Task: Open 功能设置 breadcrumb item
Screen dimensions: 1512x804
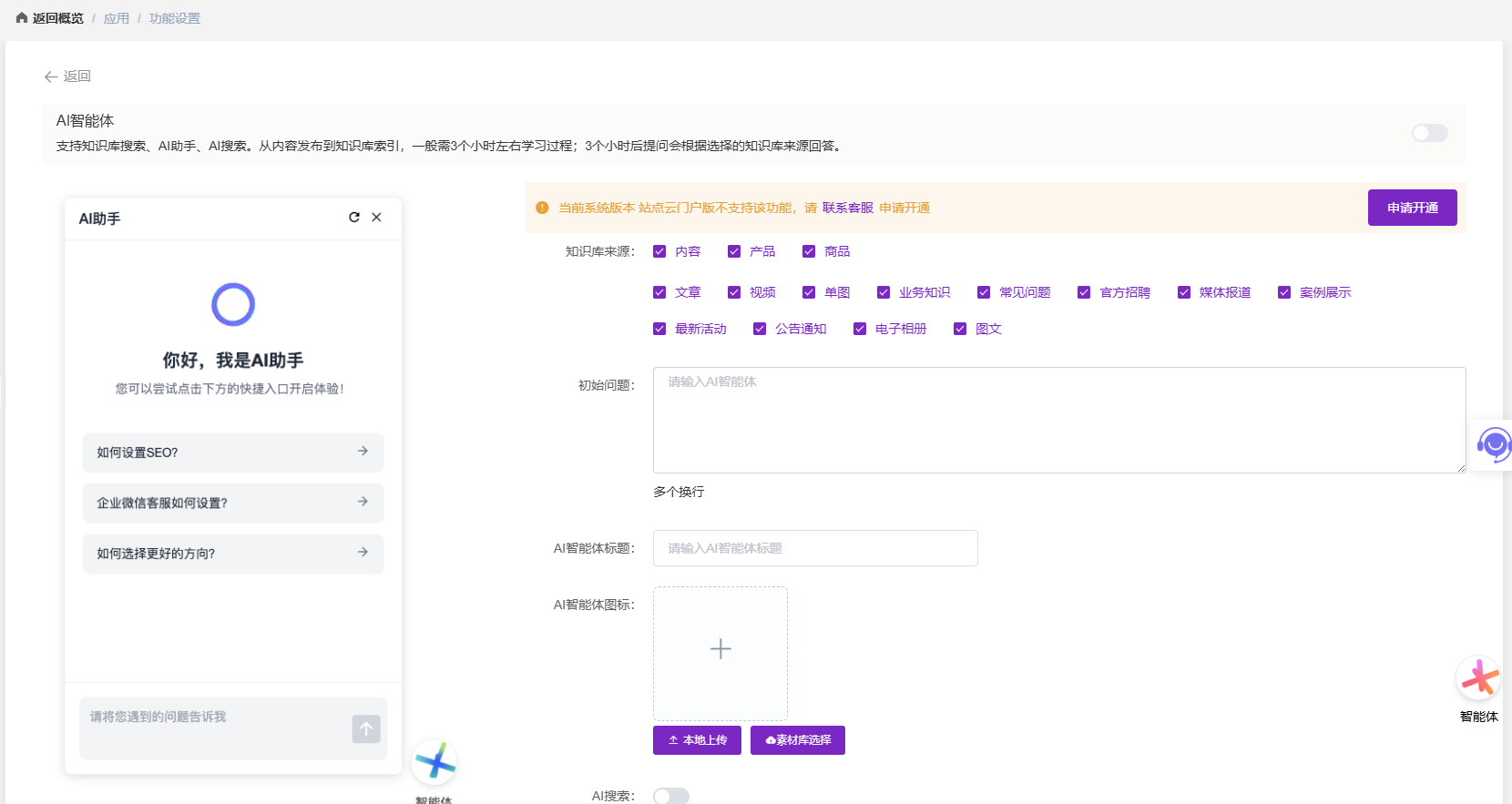Action: [174, 18]
